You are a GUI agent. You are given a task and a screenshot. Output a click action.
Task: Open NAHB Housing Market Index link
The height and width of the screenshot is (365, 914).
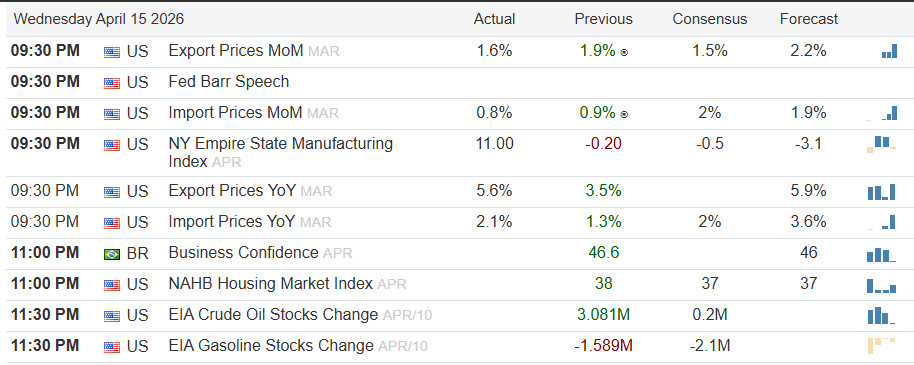coord(270,284)
